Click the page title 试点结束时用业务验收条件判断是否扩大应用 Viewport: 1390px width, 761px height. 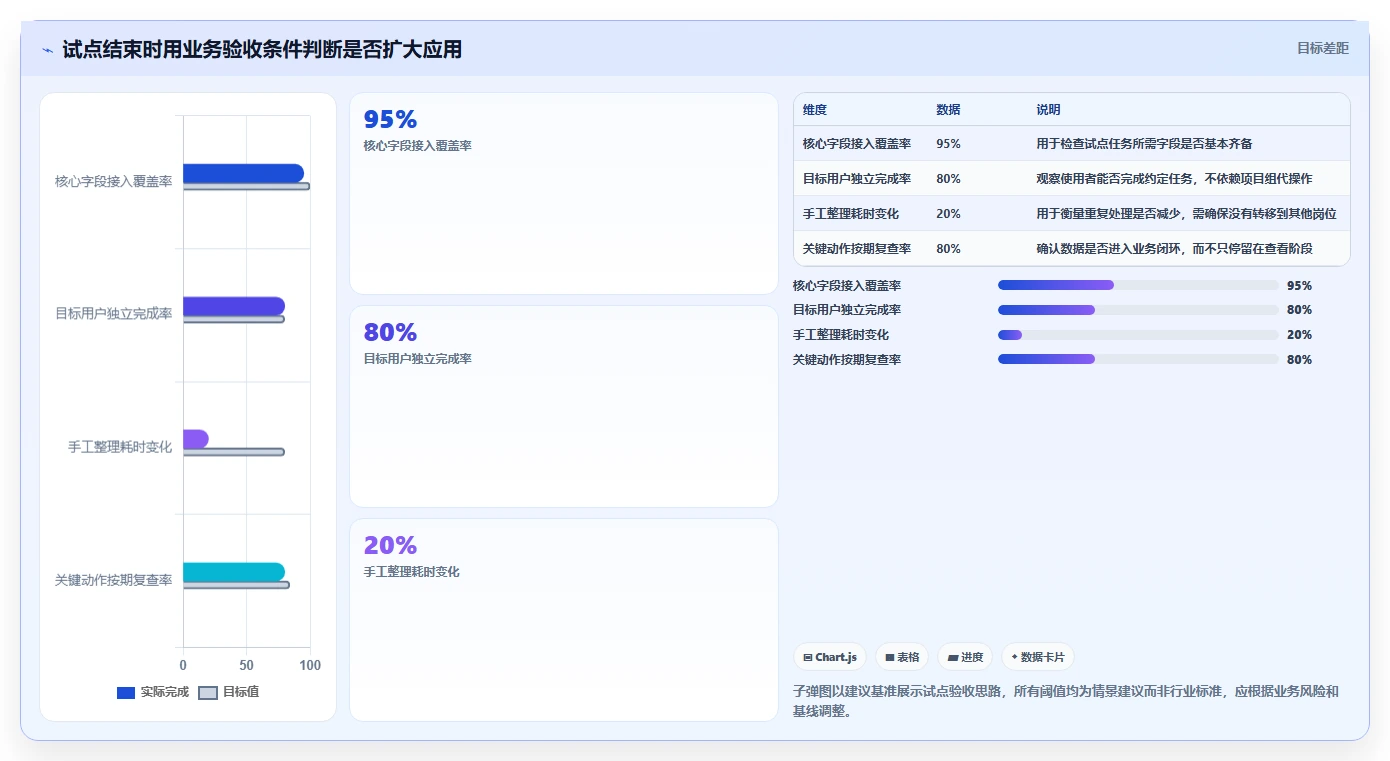click(262, 49)
